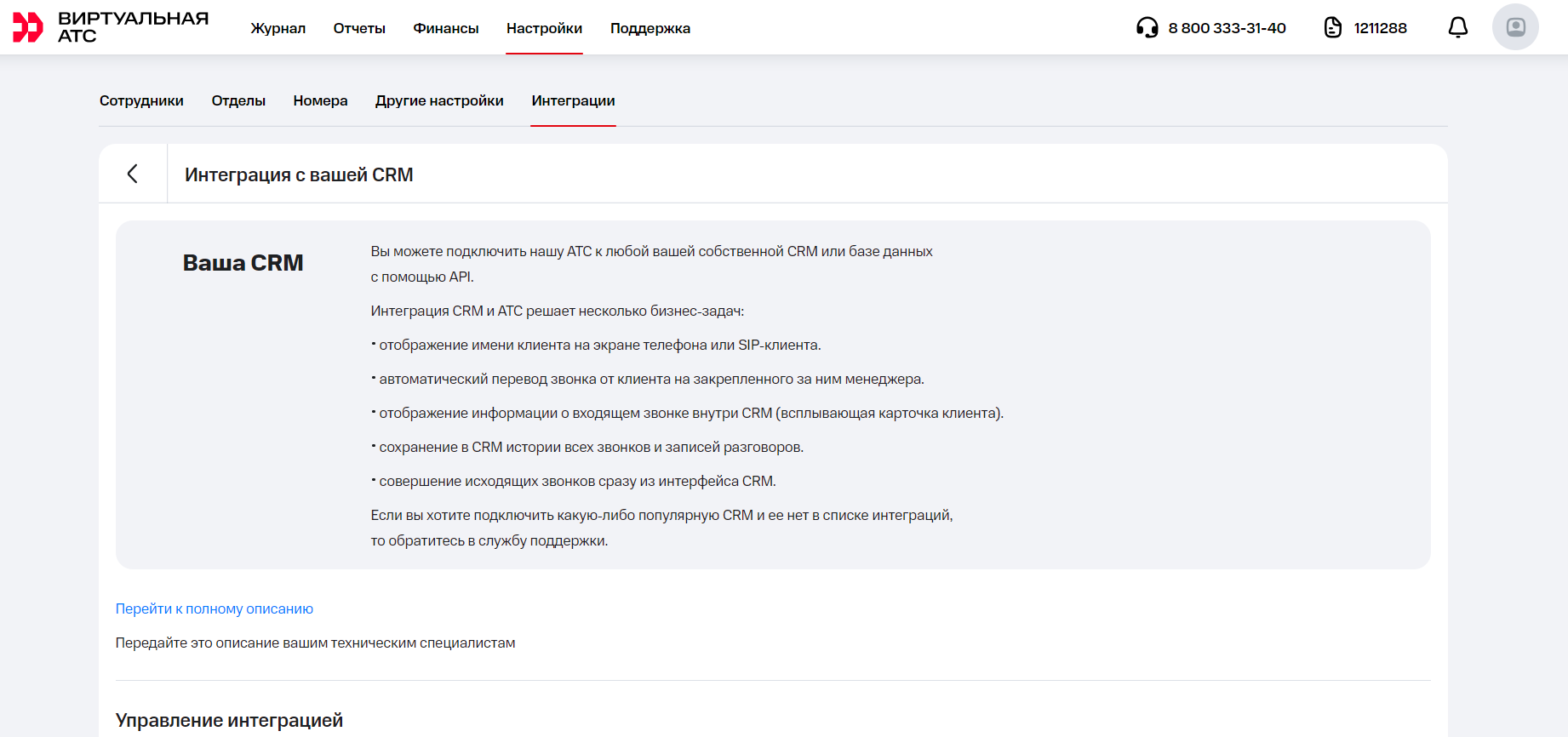Screen dimensions: 1568x737
Task: Click the account document icon
Action: tap(1333, 28)
